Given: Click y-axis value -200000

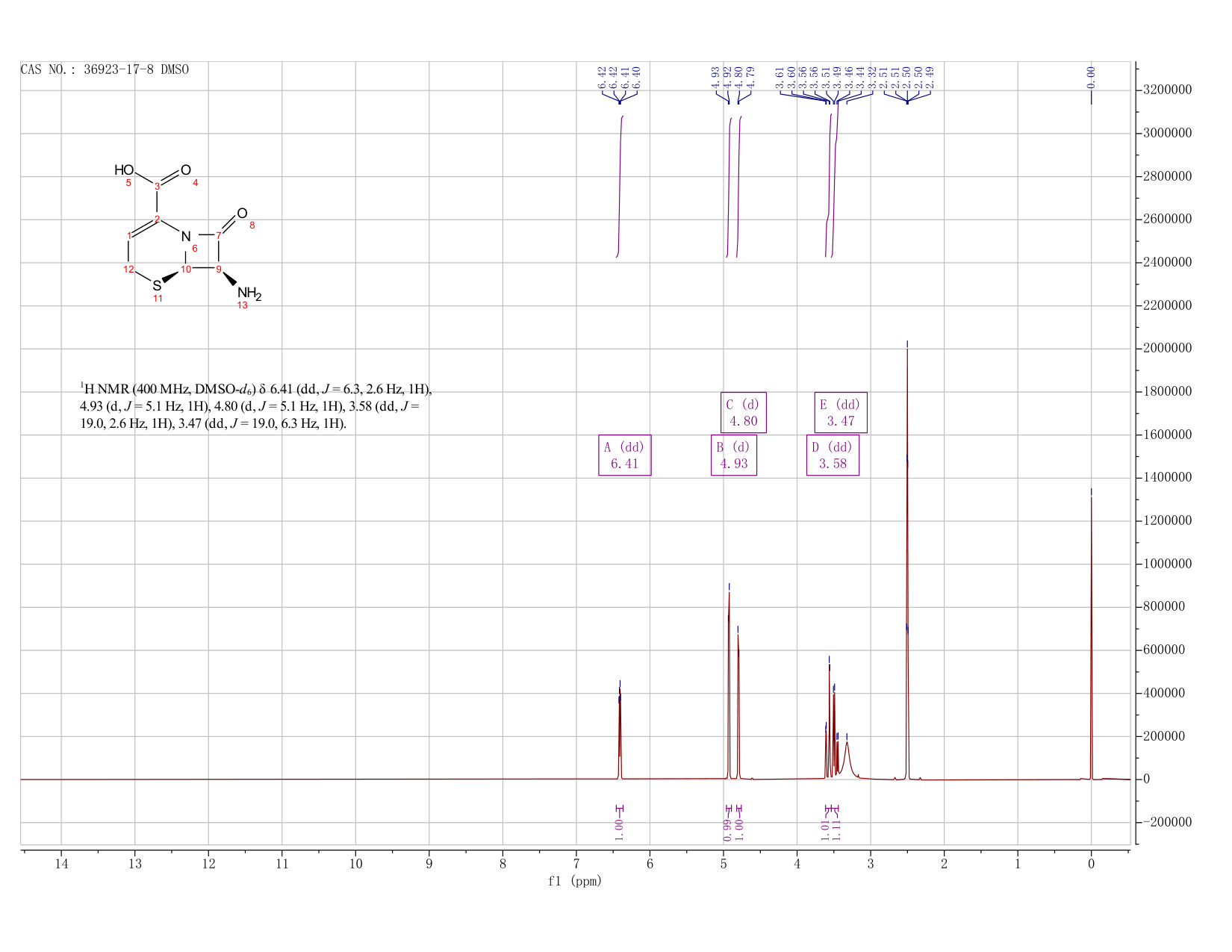Looking at the screenshot, I should point(1167,822).
